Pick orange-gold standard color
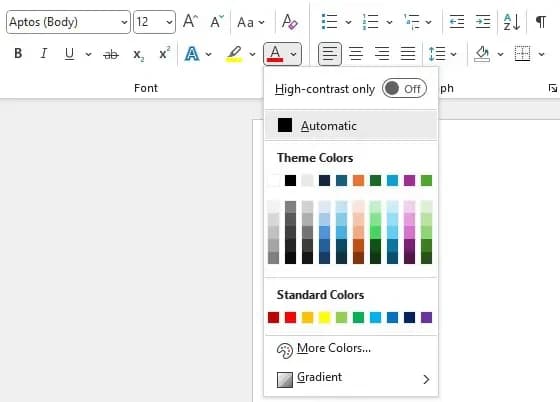Image resolution: width=560 pixels, height=402 pixels. (x=307, y=317)
